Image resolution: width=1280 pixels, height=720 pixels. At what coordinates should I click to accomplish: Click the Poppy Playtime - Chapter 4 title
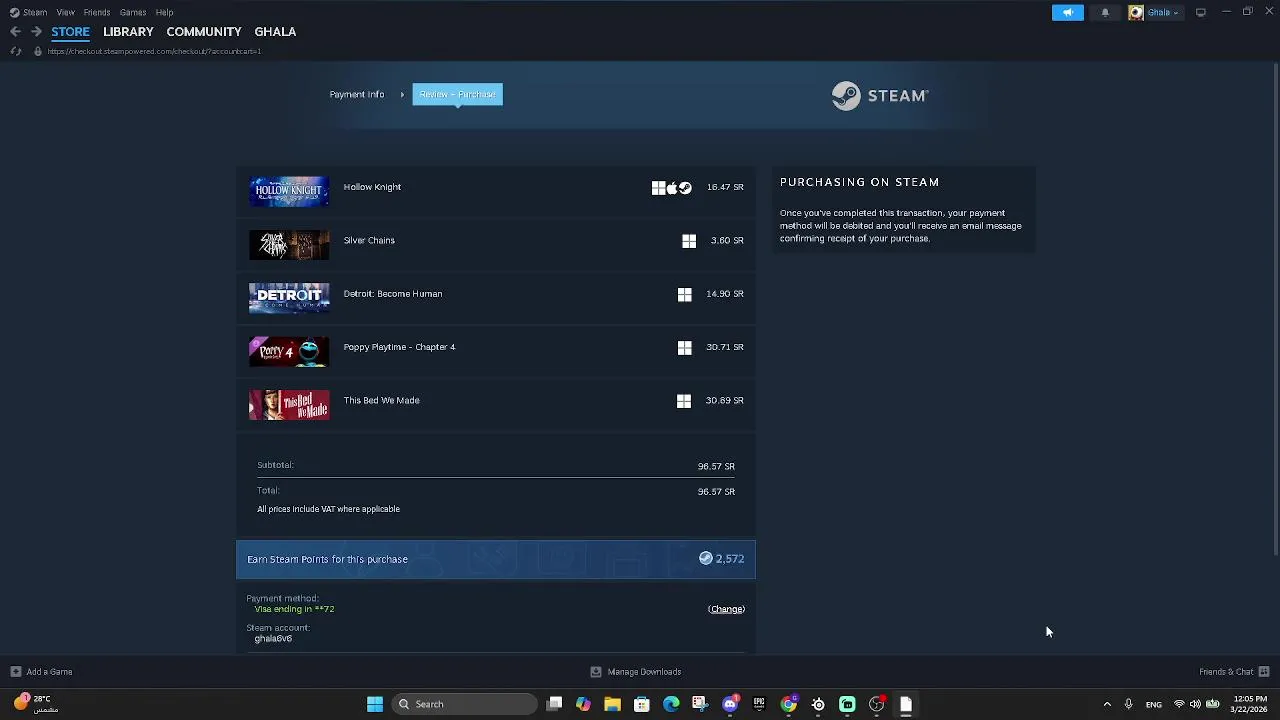399,347
